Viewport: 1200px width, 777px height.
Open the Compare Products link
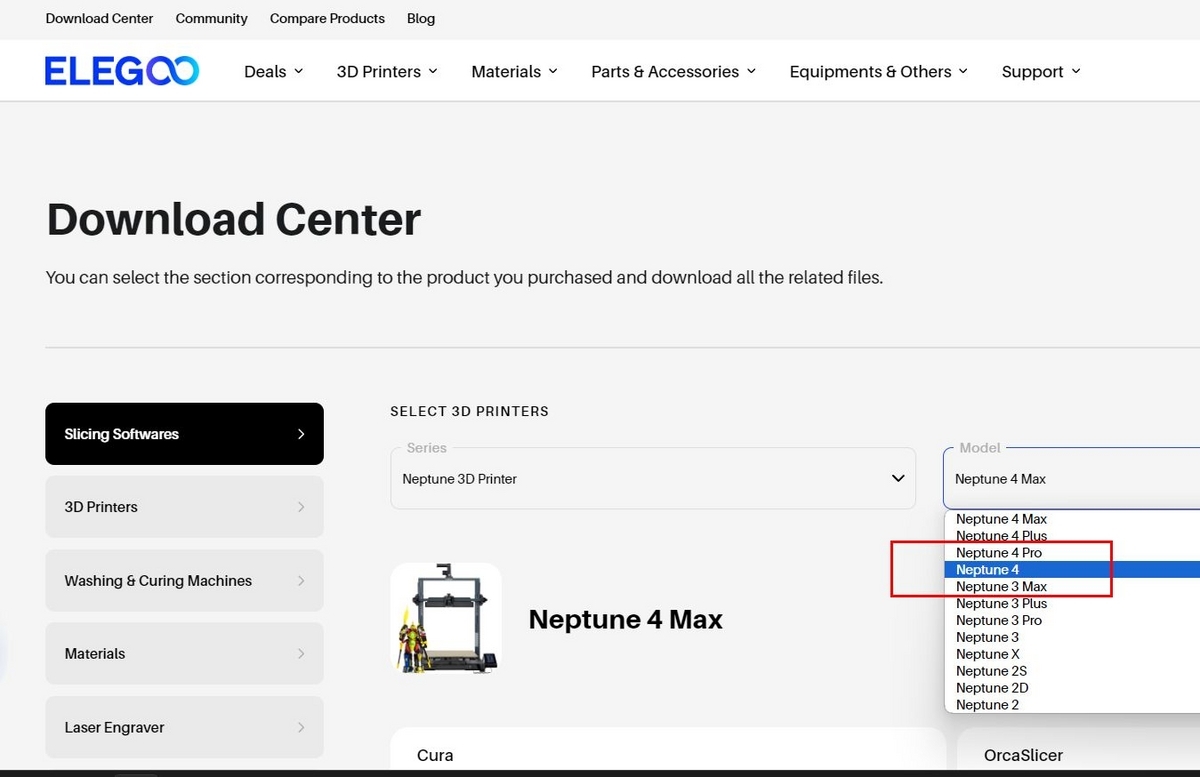327,19
